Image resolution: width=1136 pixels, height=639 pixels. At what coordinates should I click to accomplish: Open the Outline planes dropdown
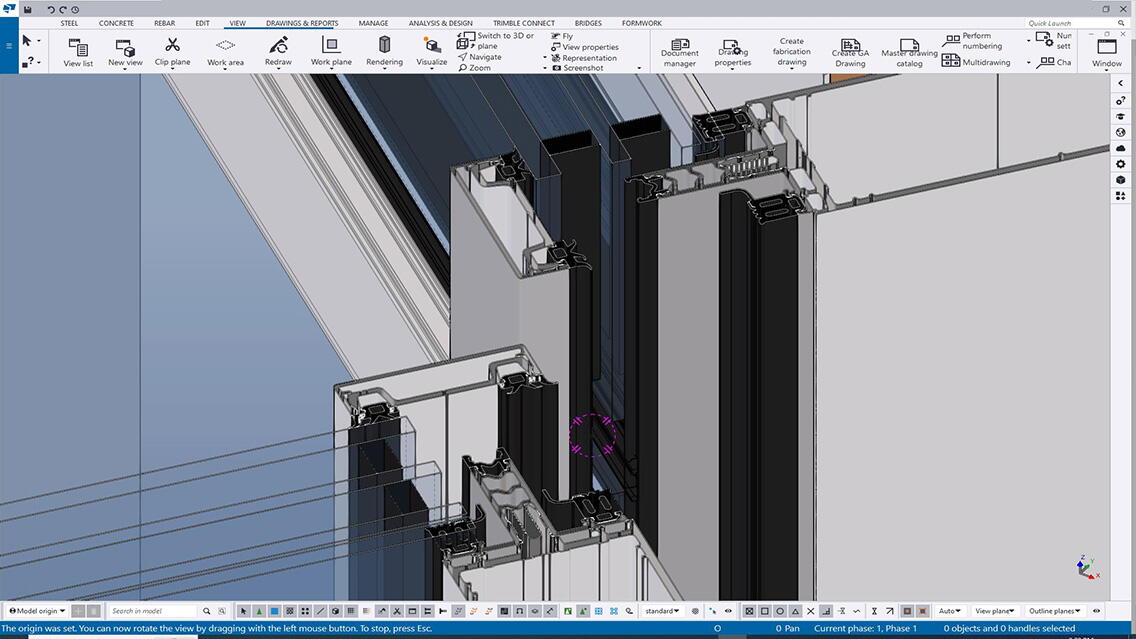pos(1055,611)
